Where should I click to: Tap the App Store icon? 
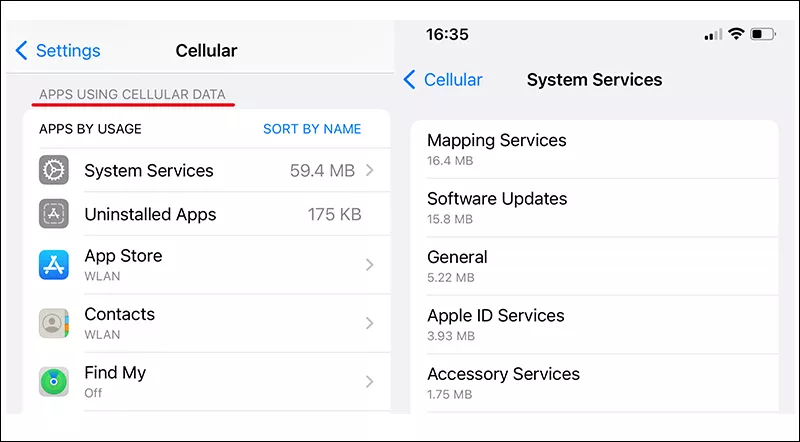pos(54,265)
